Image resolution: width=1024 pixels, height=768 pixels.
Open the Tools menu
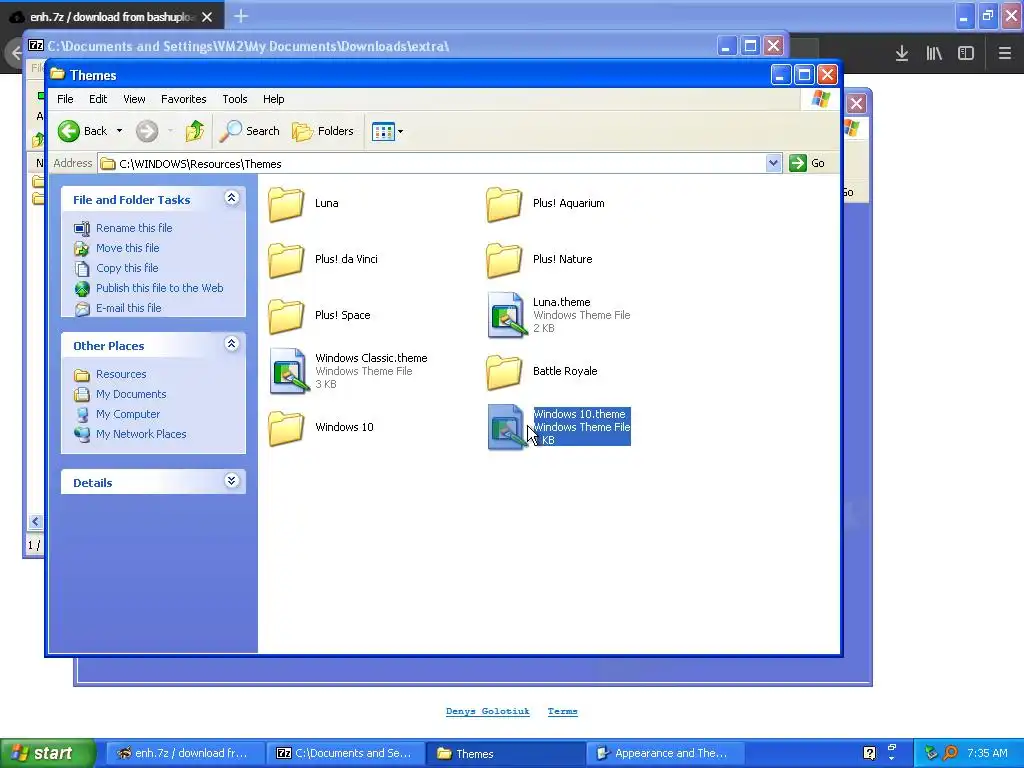[x=234, y=99]
